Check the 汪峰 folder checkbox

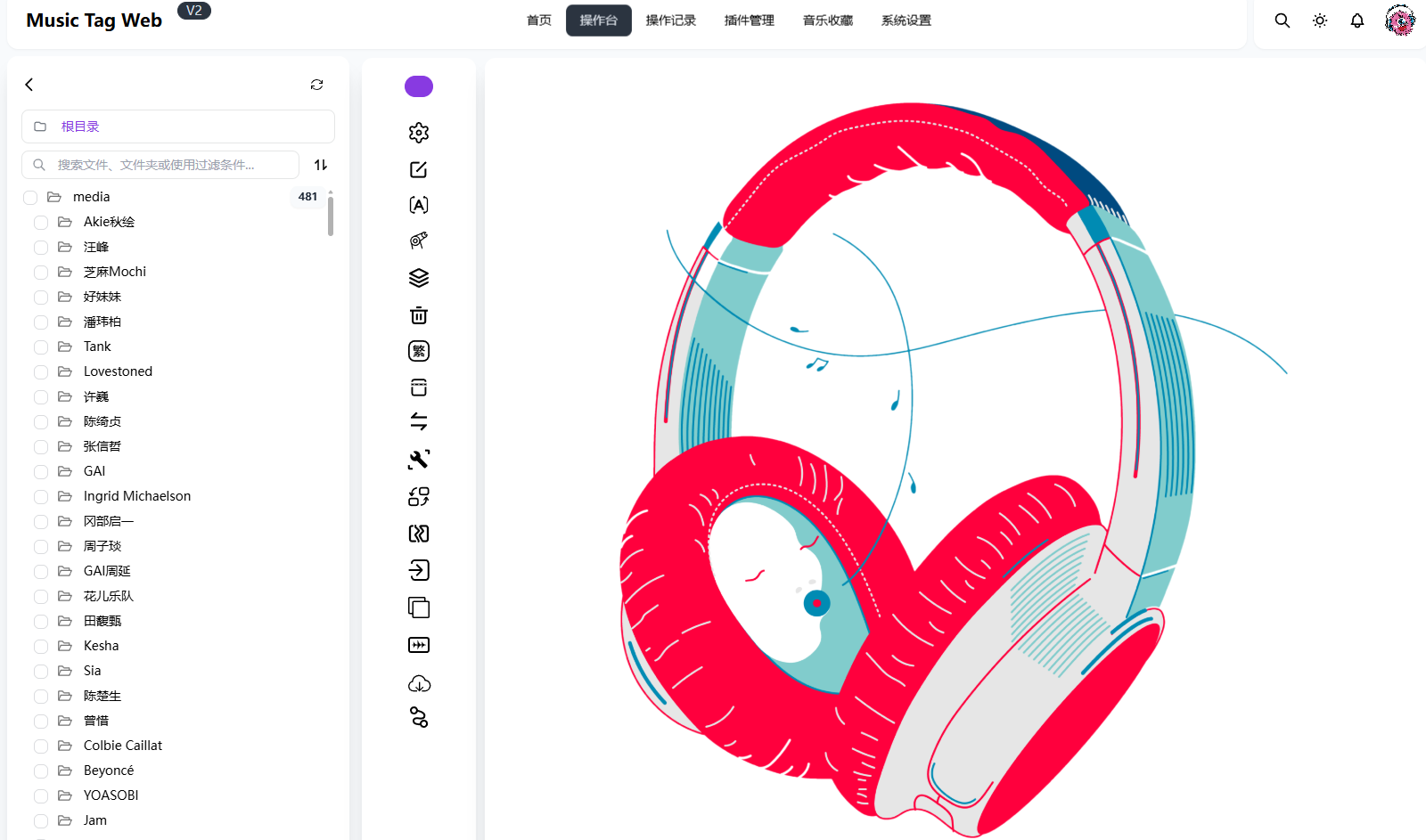coord(41,247)
